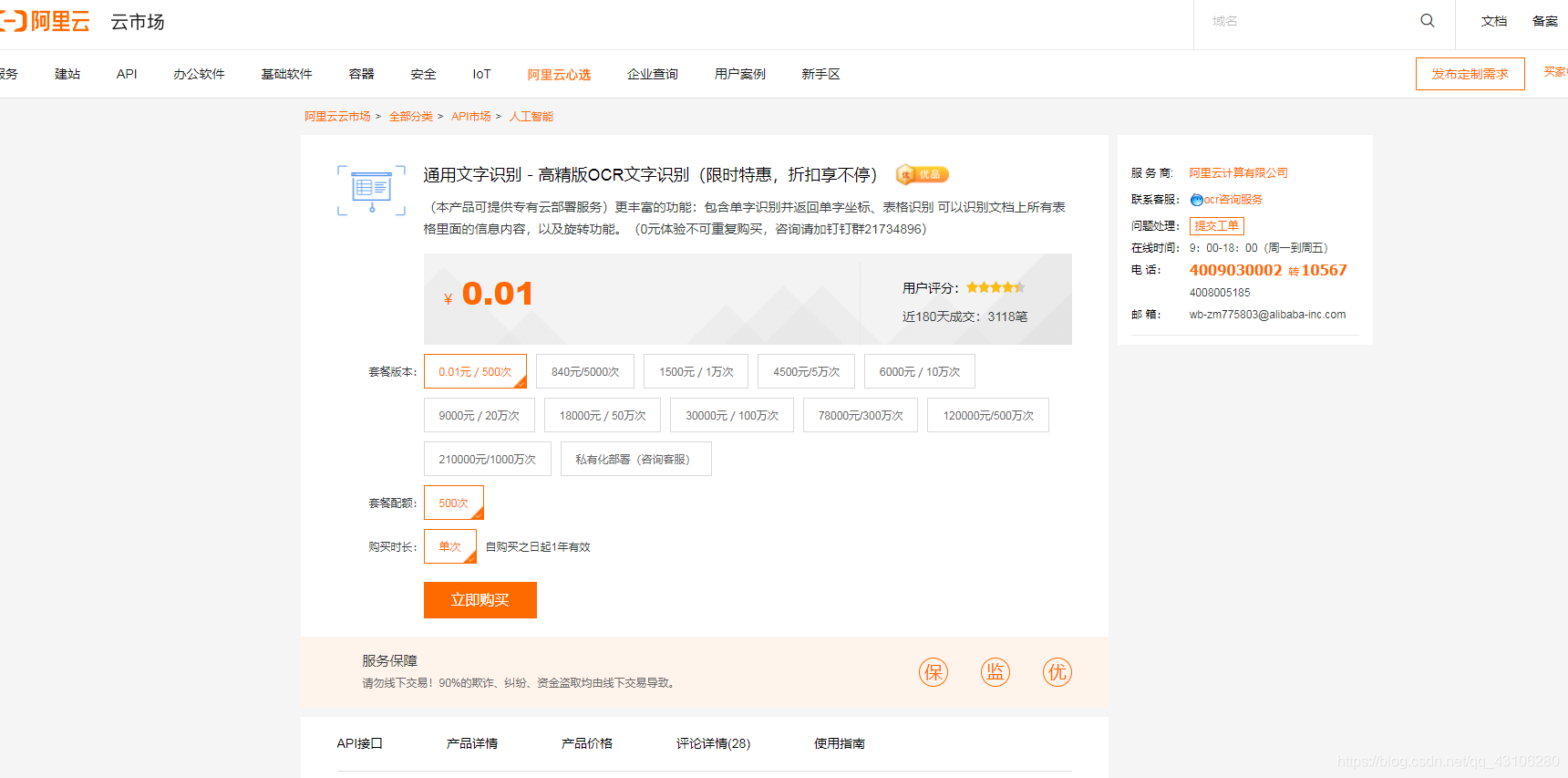The image size is (1568, 778).
Task: Select the 500次 quota option
Action: pyautogui.click(x=454, y=503)
